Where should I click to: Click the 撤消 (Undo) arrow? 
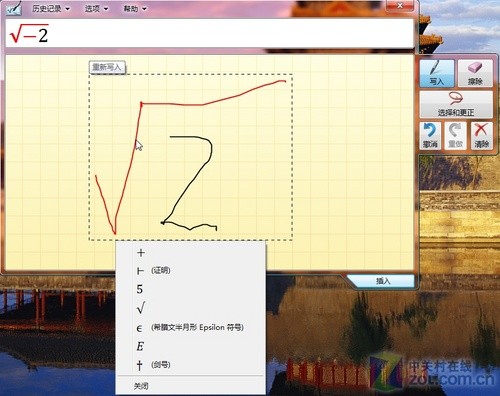coord(430,136)
